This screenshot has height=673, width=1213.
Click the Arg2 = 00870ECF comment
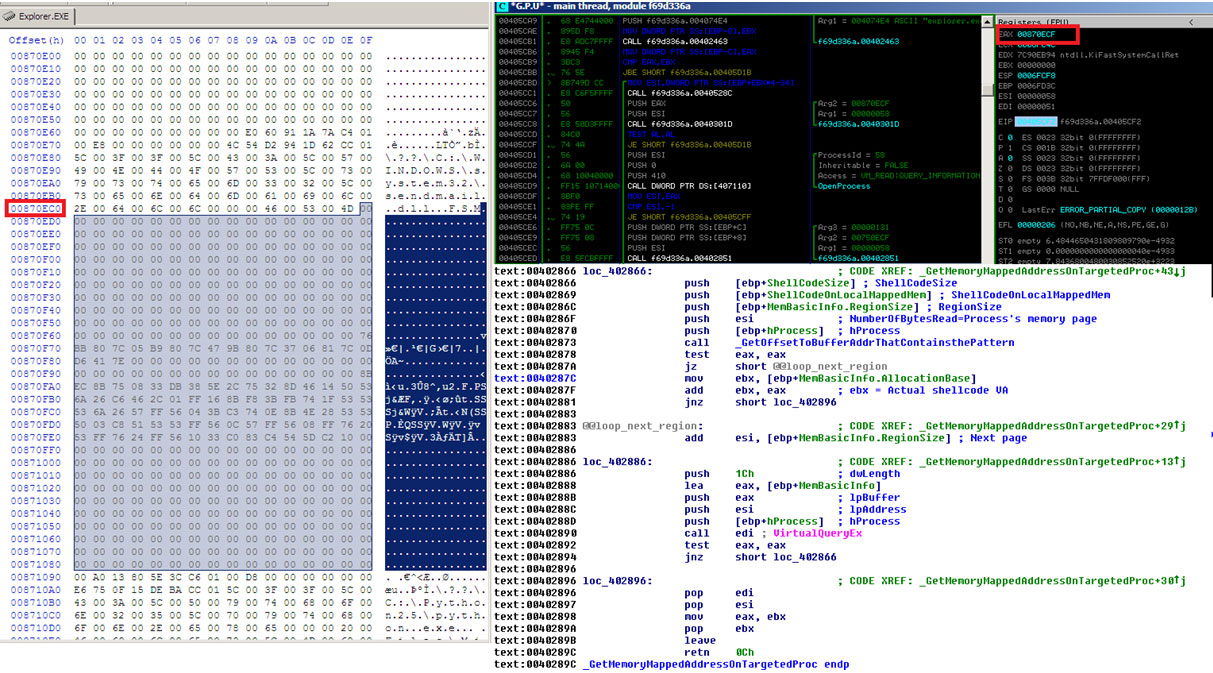click(853, 103)
